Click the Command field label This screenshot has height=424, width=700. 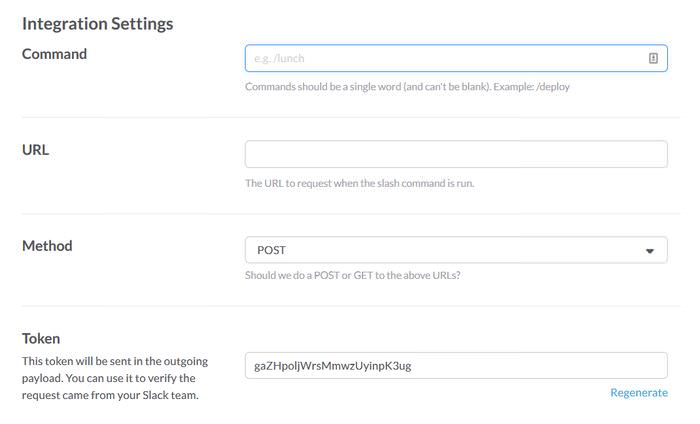(x=54, y=54)
